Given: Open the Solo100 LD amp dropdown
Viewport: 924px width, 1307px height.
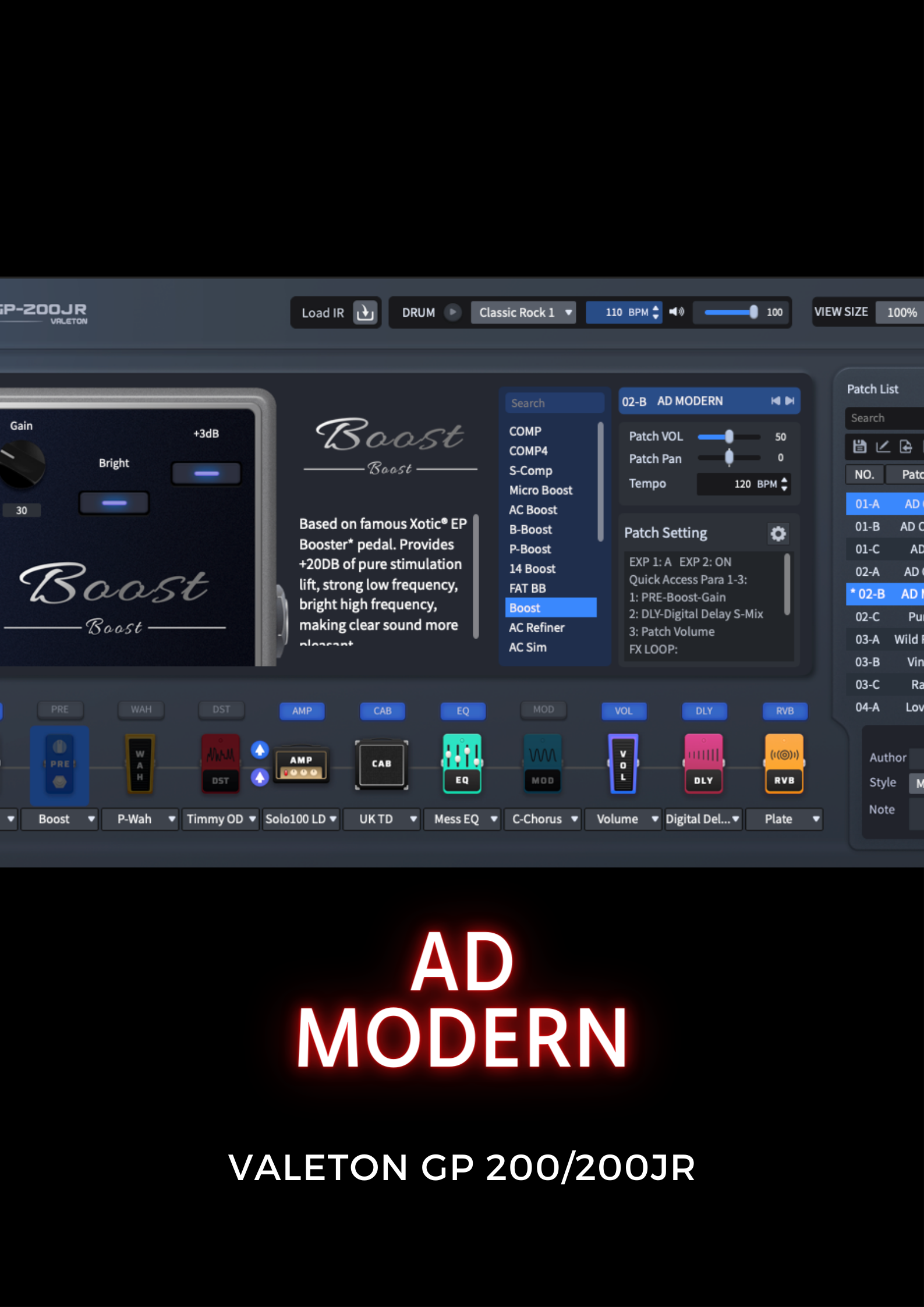Looking at the screenshot, I should coord(301,819).
